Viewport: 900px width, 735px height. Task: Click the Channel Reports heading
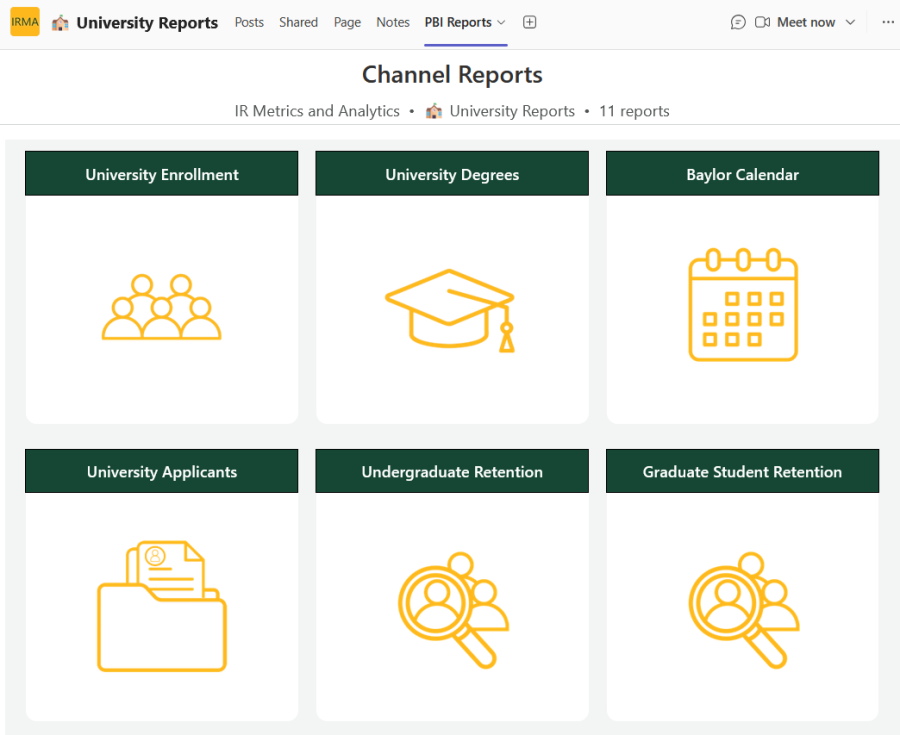click(452, 75)
